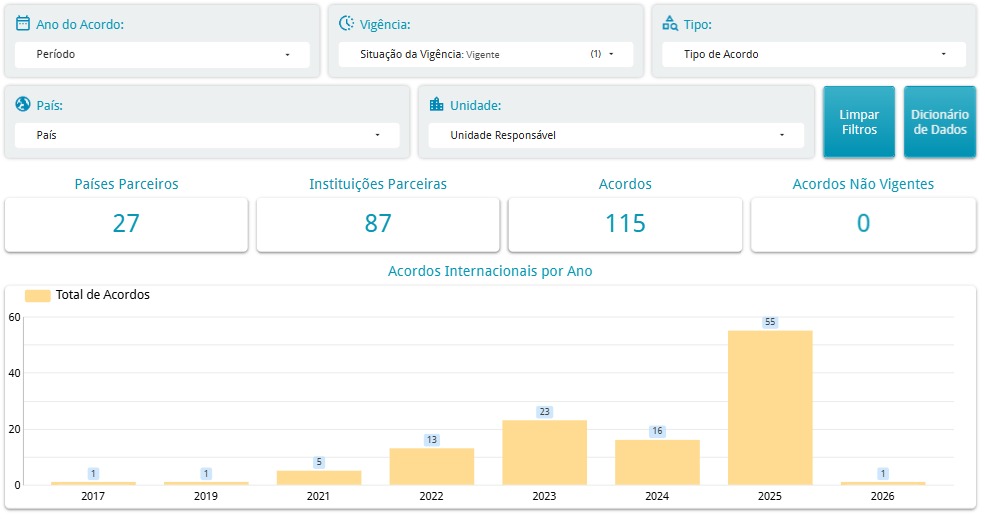The width and height of the screenshot is (985, 519).
Task: Click the globe icon beside País
Action: (23, 104)
